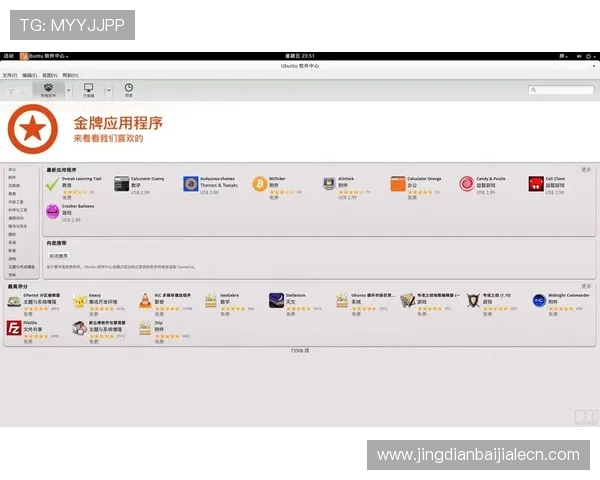Screen dimensions: 600x480
Task: Open the Stellarium app icon
Action: click(x=276, y=301)
